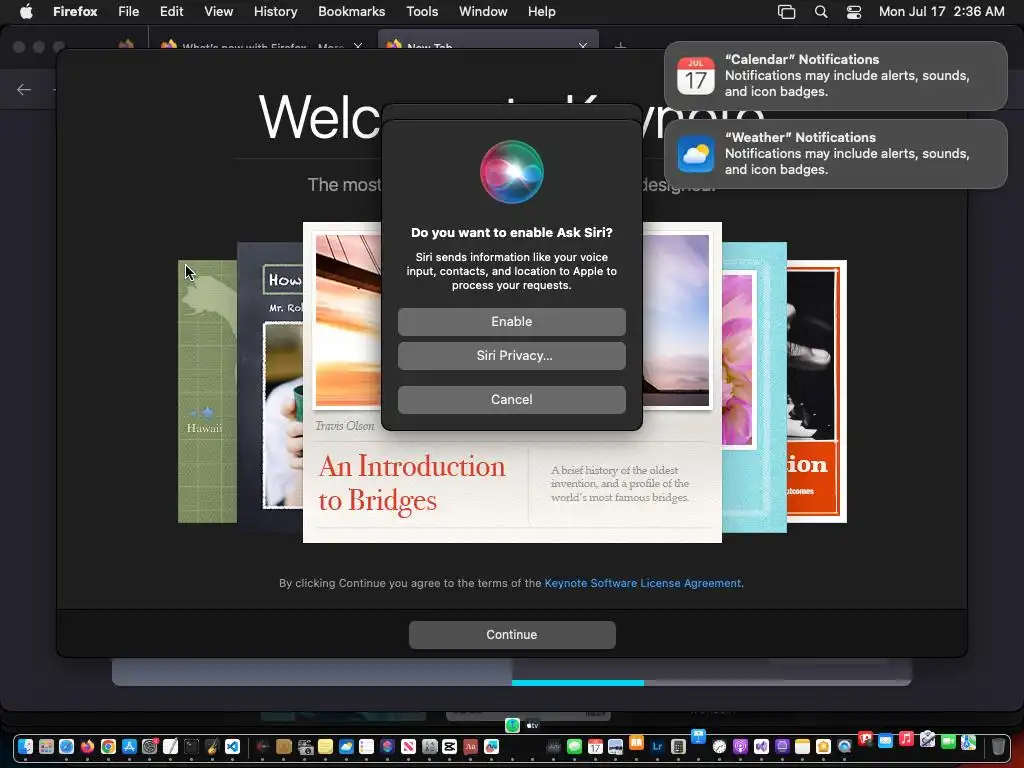Open Home from the Dock
The width and height of the screenshot is (1024, 768).
tap(824, 746)
